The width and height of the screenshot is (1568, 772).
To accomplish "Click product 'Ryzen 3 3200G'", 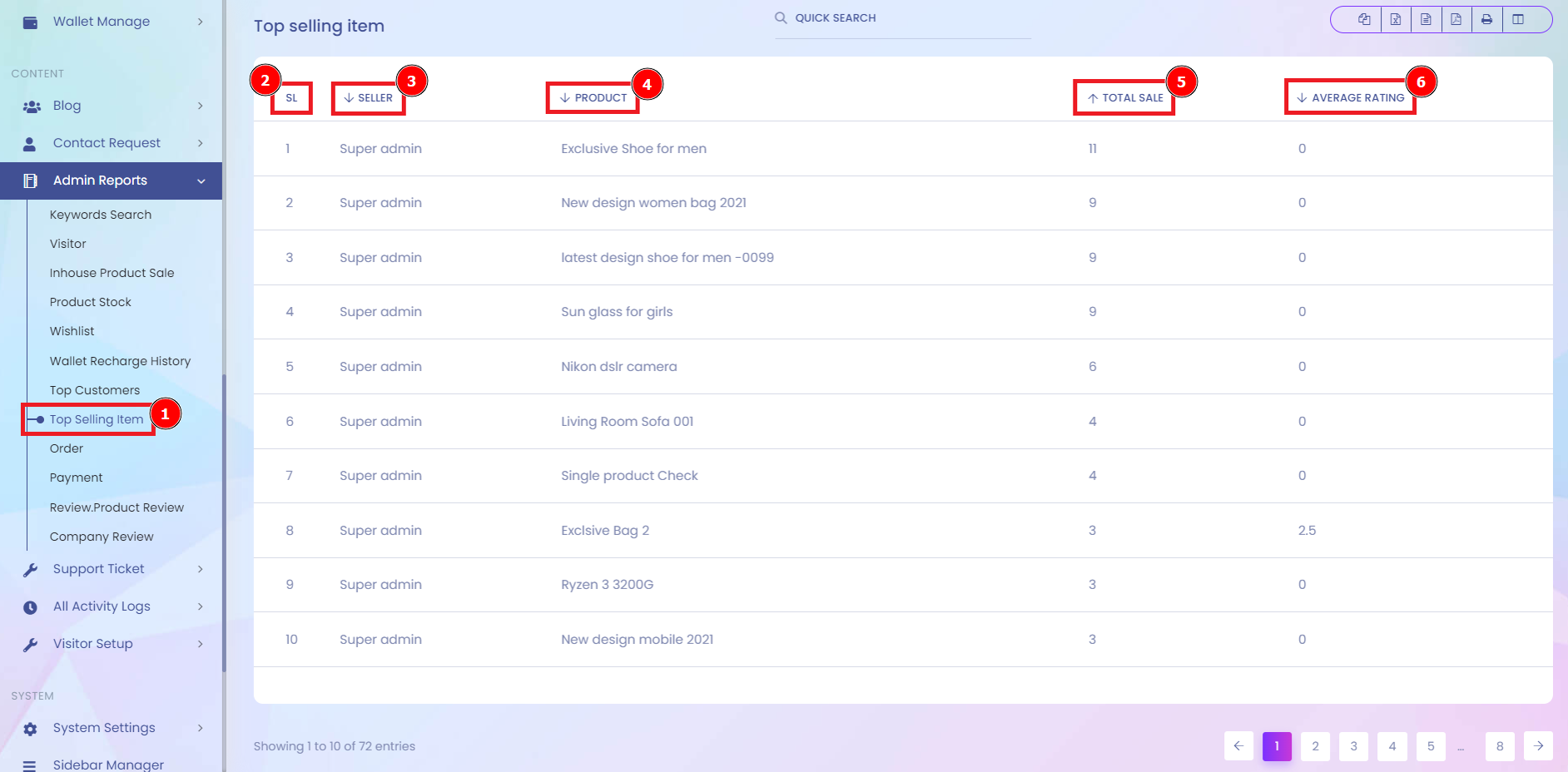I will tap(607, 585).
